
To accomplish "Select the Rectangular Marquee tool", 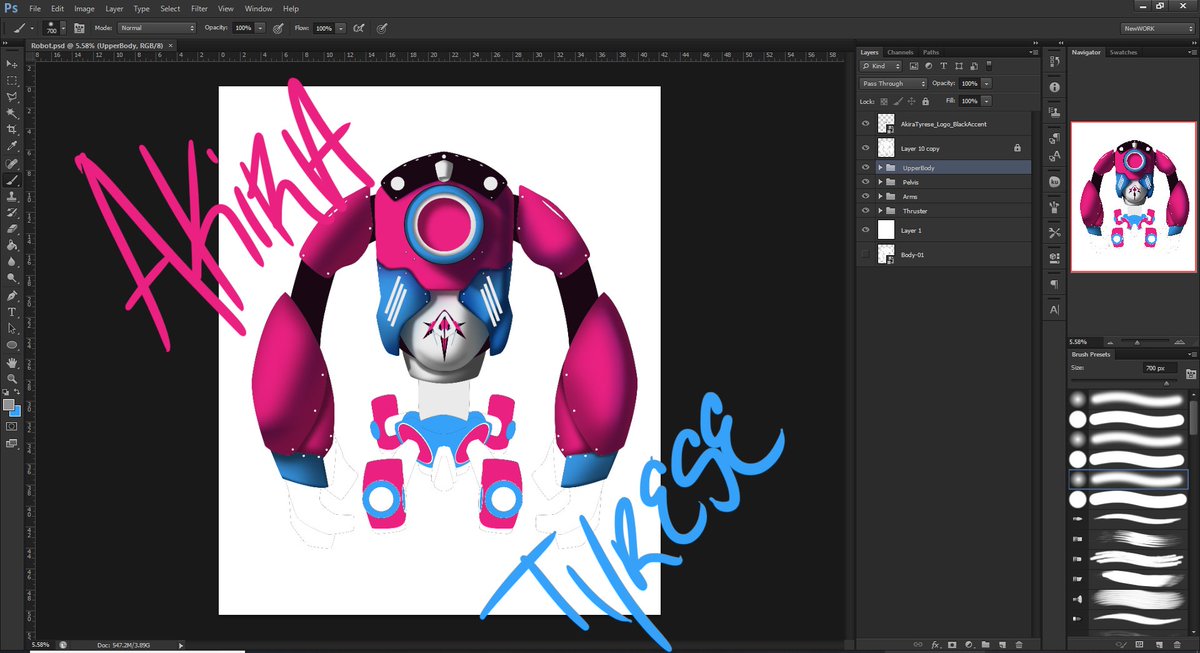I will point(12,81).
